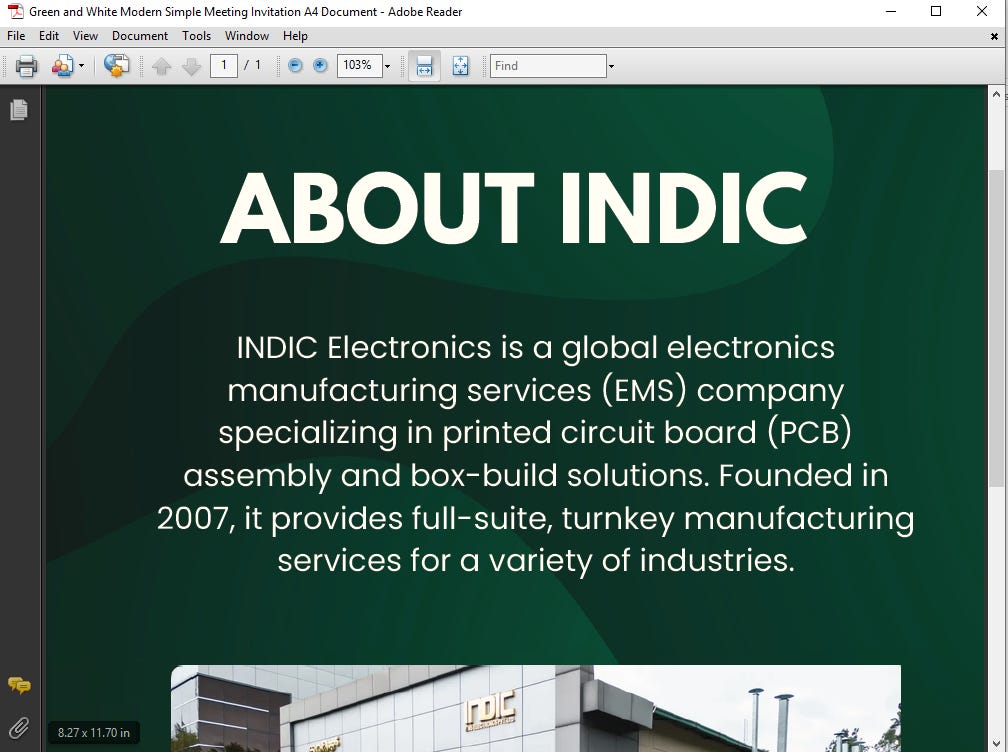Open the Edit menu
1008x752 pixels.
pos(49,36)
